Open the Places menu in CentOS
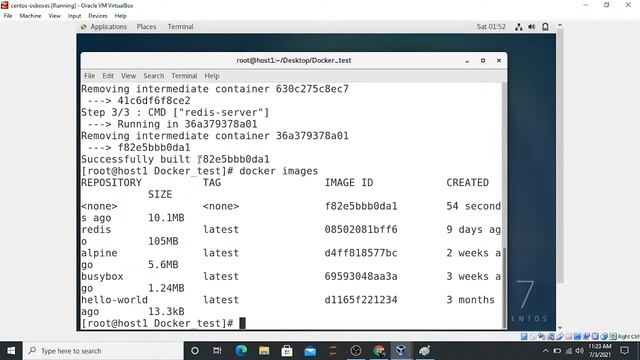 coord(146,27)
